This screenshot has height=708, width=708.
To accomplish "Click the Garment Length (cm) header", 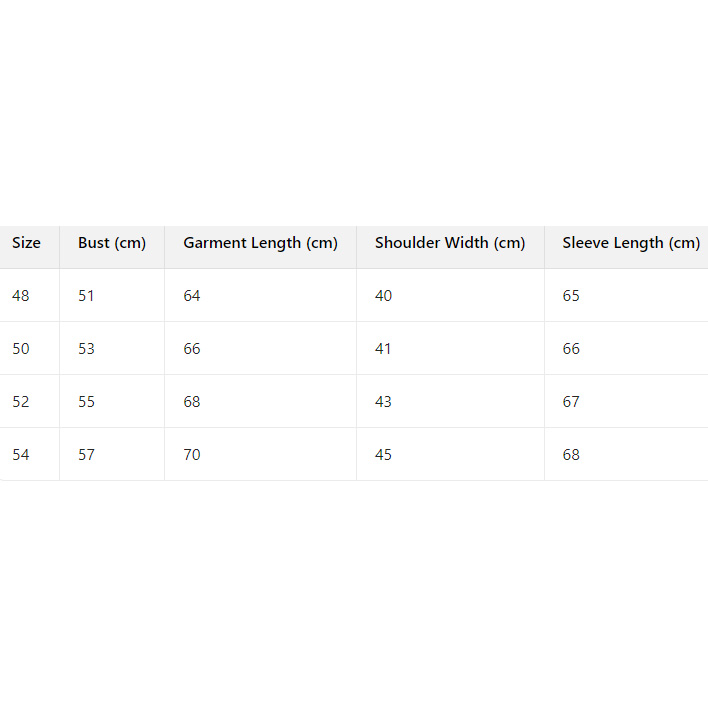I will pos(260,243).
